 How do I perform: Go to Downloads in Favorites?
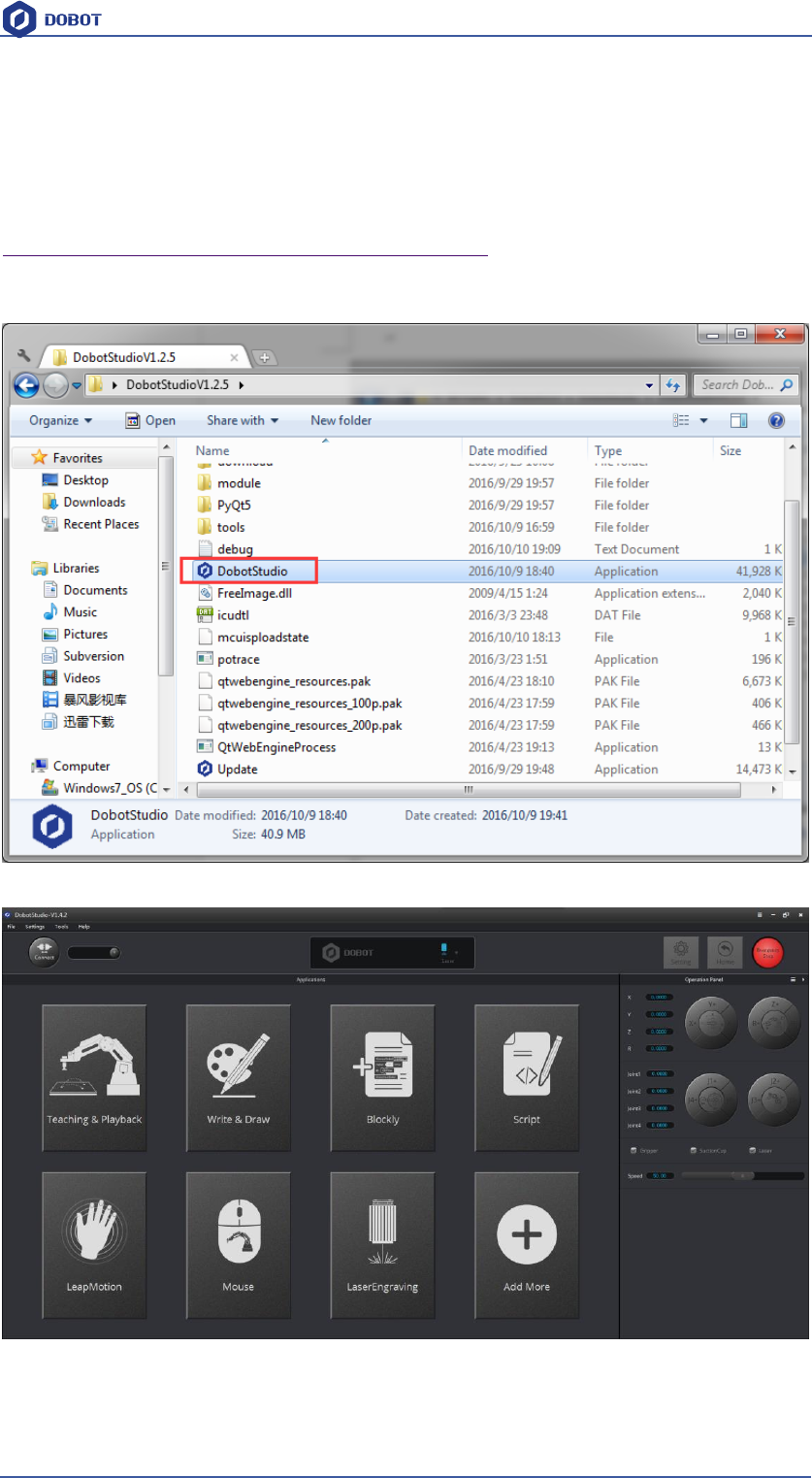pos(84,502)
